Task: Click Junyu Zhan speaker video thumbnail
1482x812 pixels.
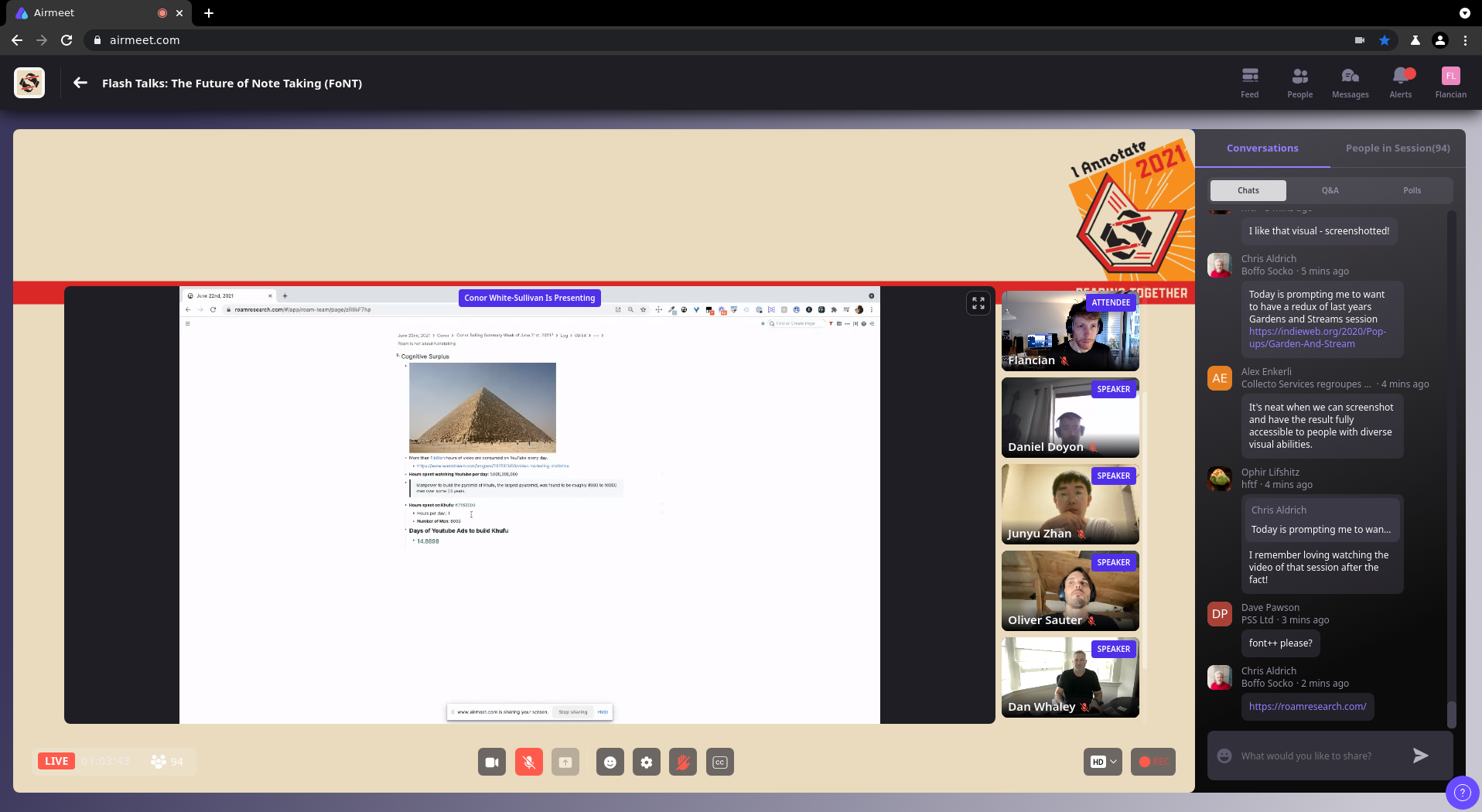Action: [x=1071, y=504]
